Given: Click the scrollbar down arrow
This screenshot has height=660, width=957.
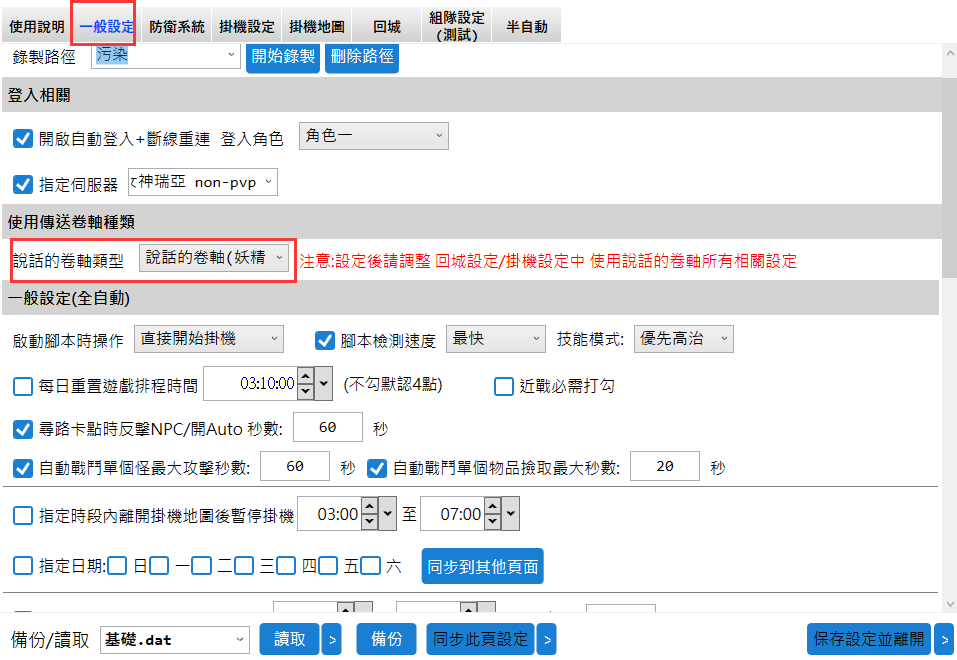Looking at the screenshot, I should click(949, 604).
